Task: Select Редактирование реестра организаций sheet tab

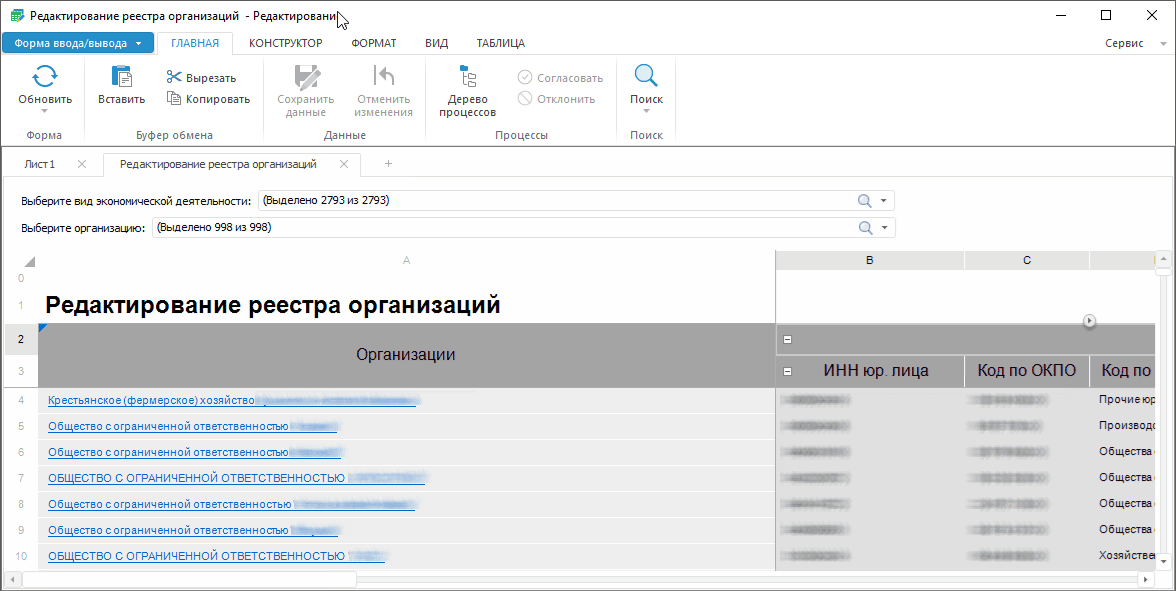Action: click(x=218, y=164)
